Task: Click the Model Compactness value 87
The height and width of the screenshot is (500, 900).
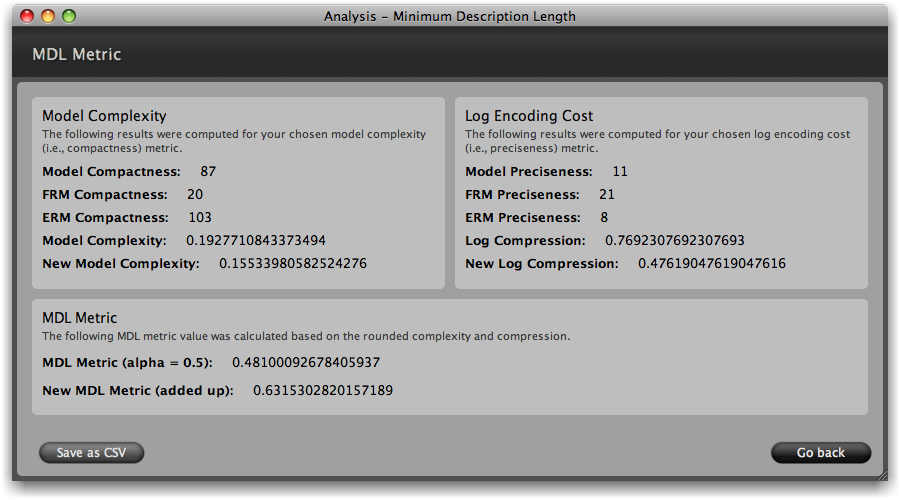Action: pos(208,172)
